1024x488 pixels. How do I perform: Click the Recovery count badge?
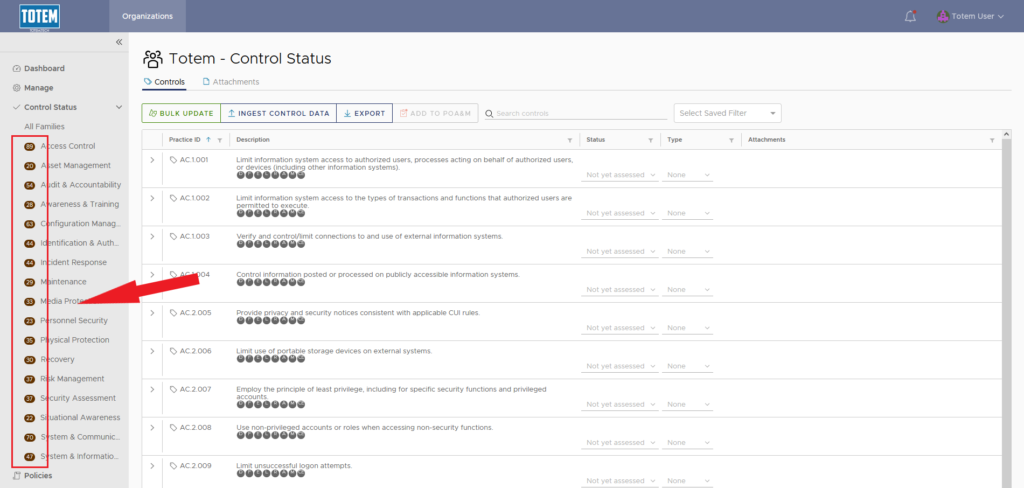[29, 360]
